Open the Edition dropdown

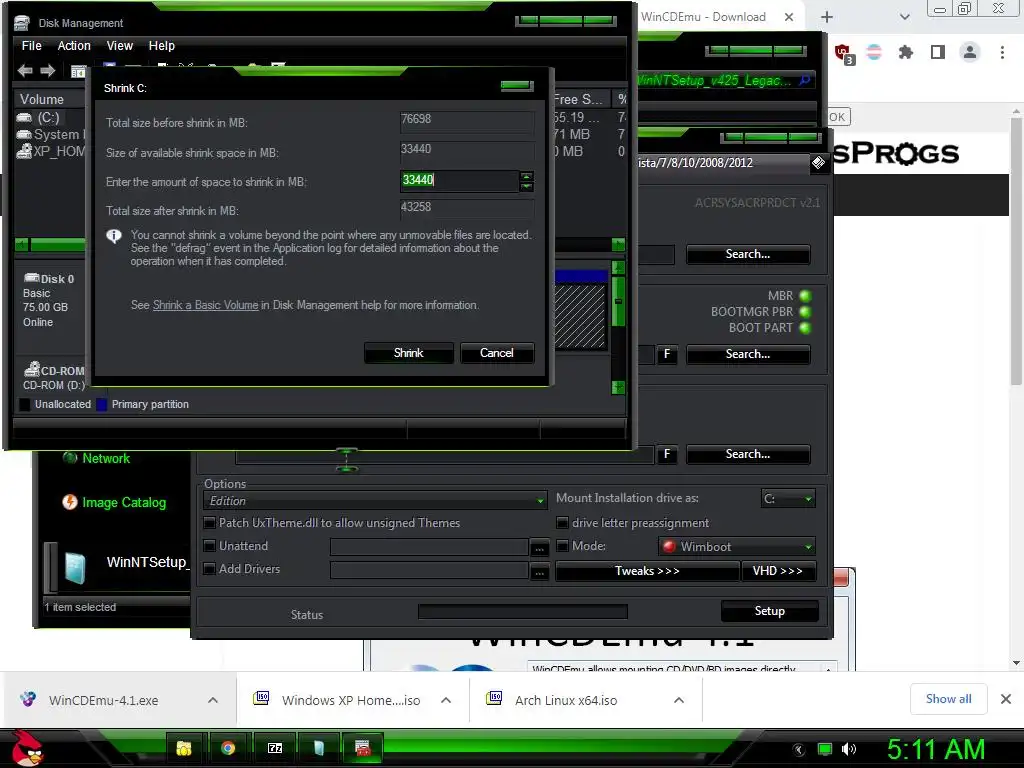[375, 501]
